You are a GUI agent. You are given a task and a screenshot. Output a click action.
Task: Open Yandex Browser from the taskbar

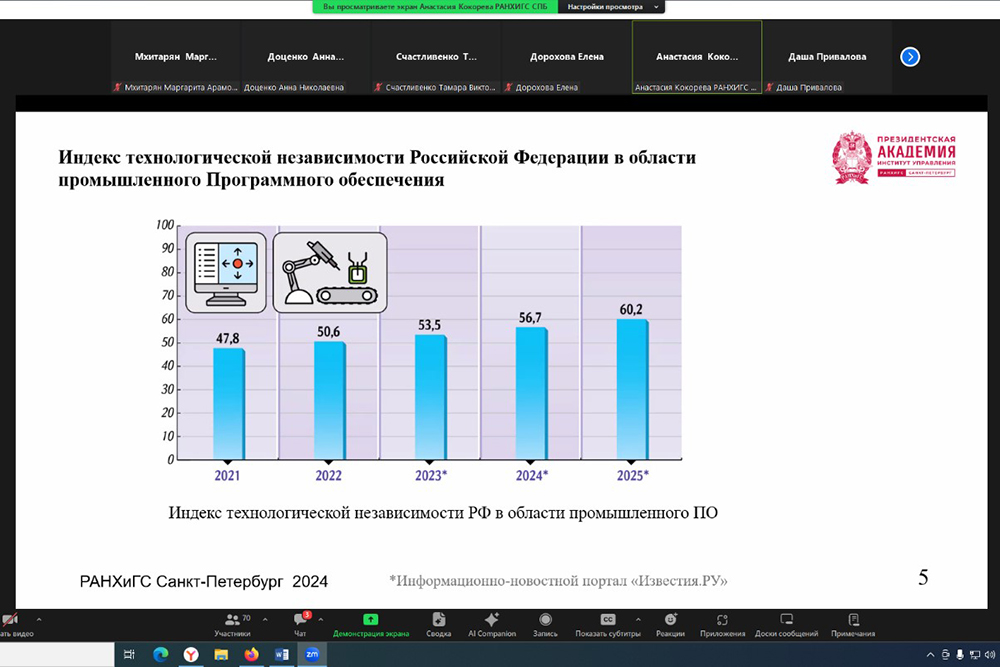(x=191, y=654)
